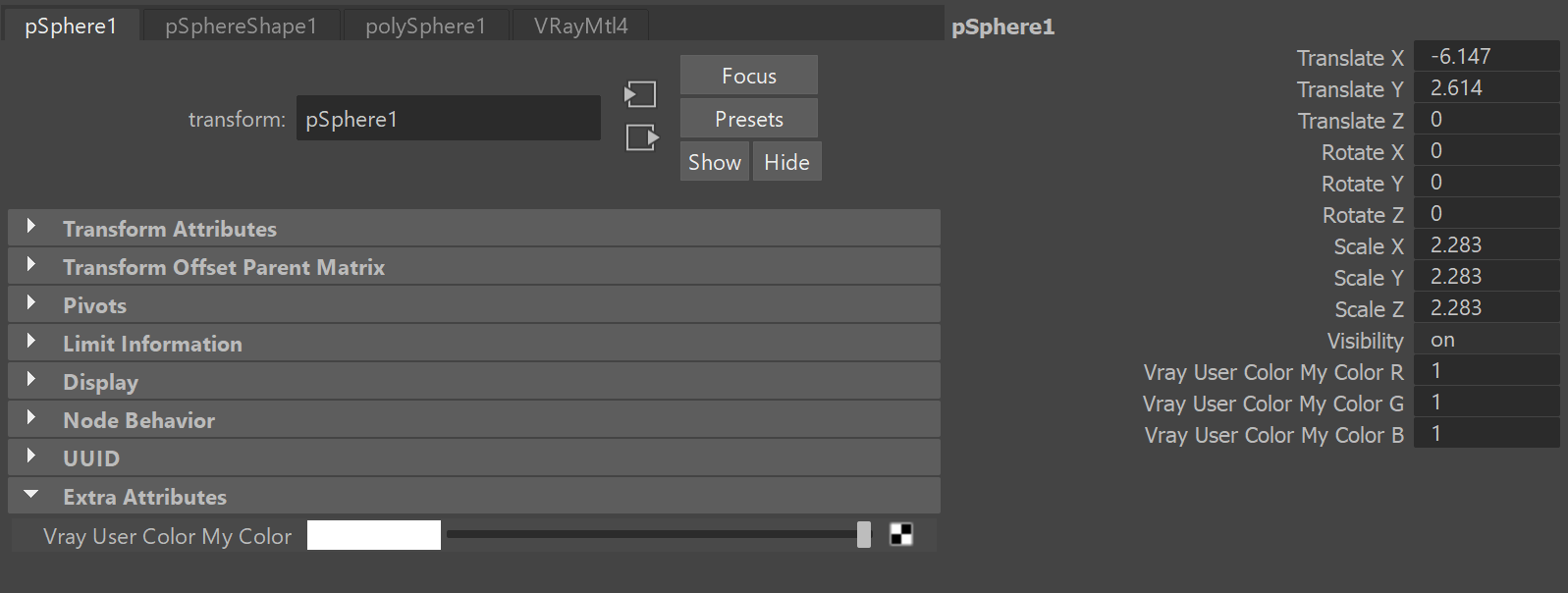The width and height of the screenshot is (1568, 593).
Task: Expand the Pivots section
Action: 474,304
